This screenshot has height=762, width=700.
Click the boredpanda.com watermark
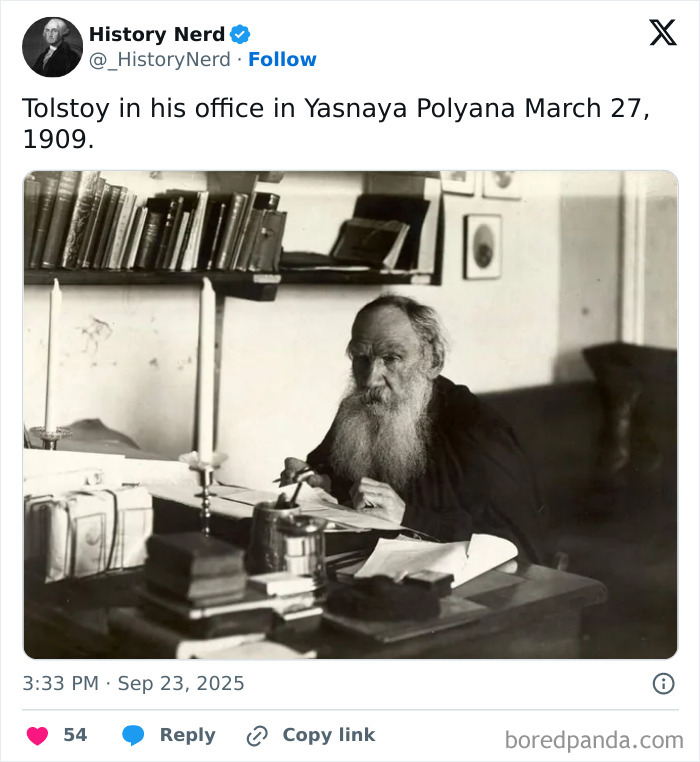pos(593,741)
